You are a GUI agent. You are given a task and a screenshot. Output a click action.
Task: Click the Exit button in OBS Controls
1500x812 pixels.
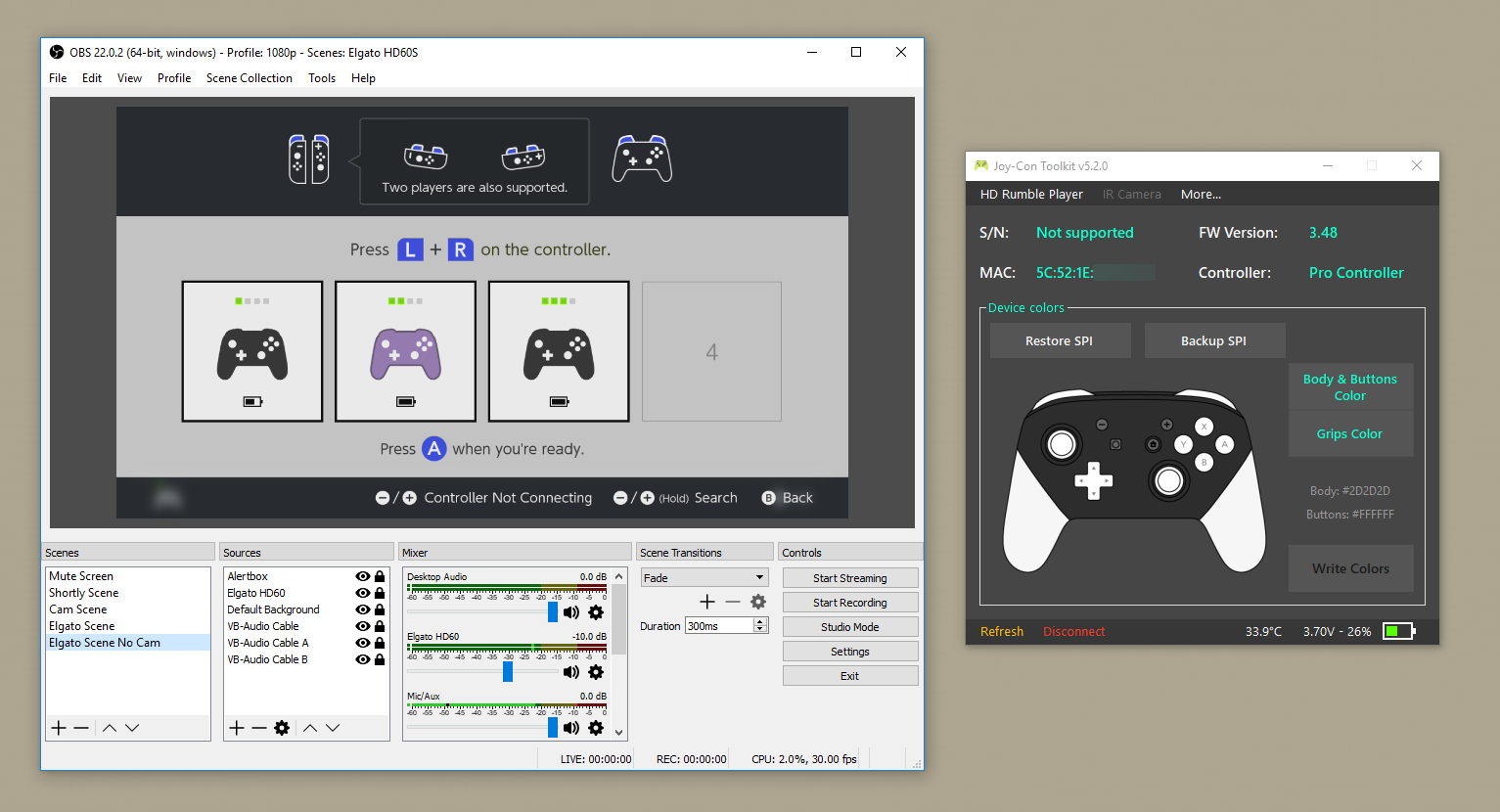(850, 676)
